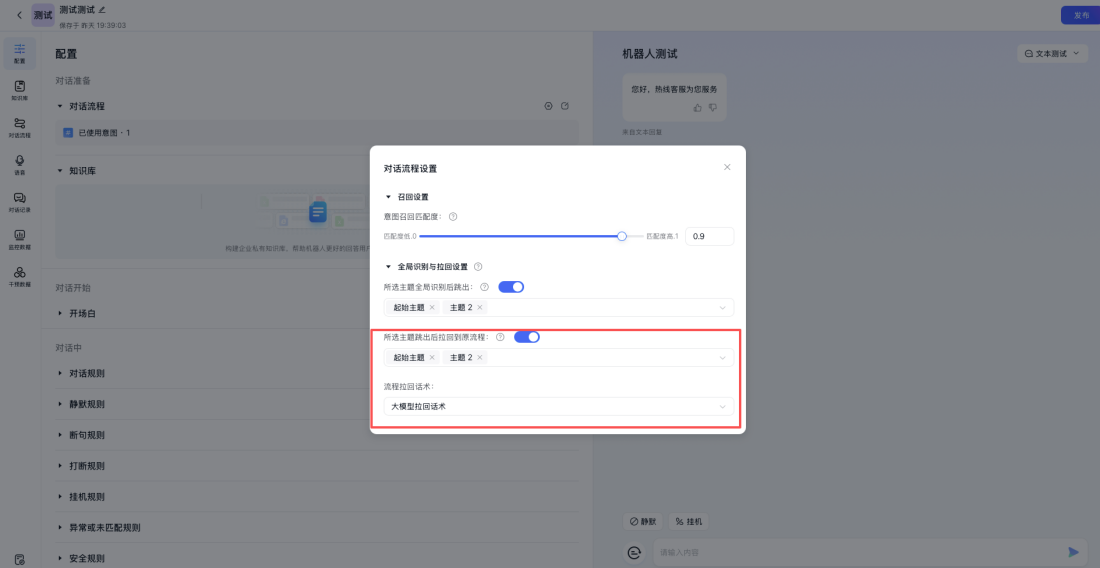The image size is (1100, 568).
Task: Remove 主题 2 tag in 全局识别后跳出 field
Action: coord(480,307)
